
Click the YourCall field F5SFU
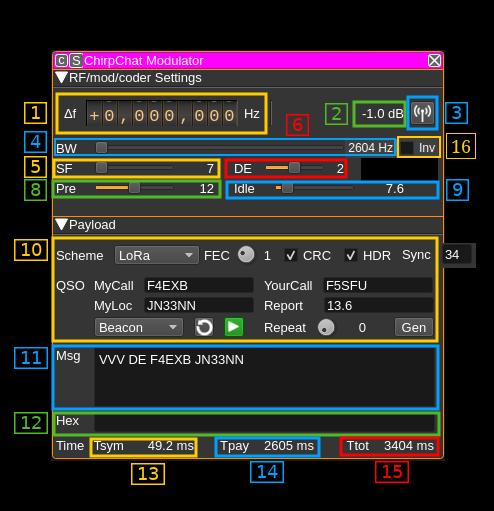pyautogui.click(x=378, y=286)
